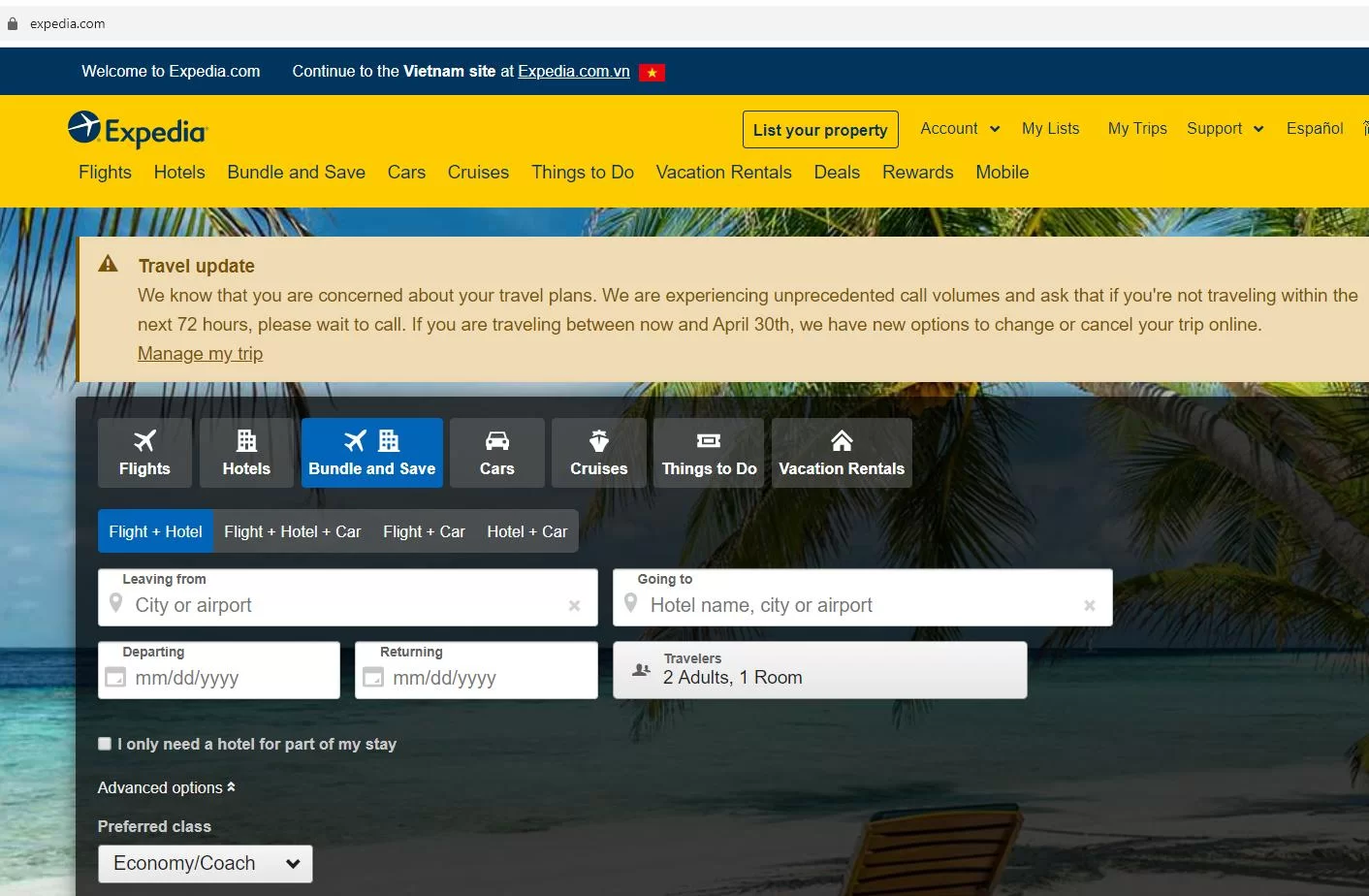Image resolution: width=1369 pixels, height=896 pixels.
Task: Select the Vacation Rentals search tab
Action: pos(842,453)
